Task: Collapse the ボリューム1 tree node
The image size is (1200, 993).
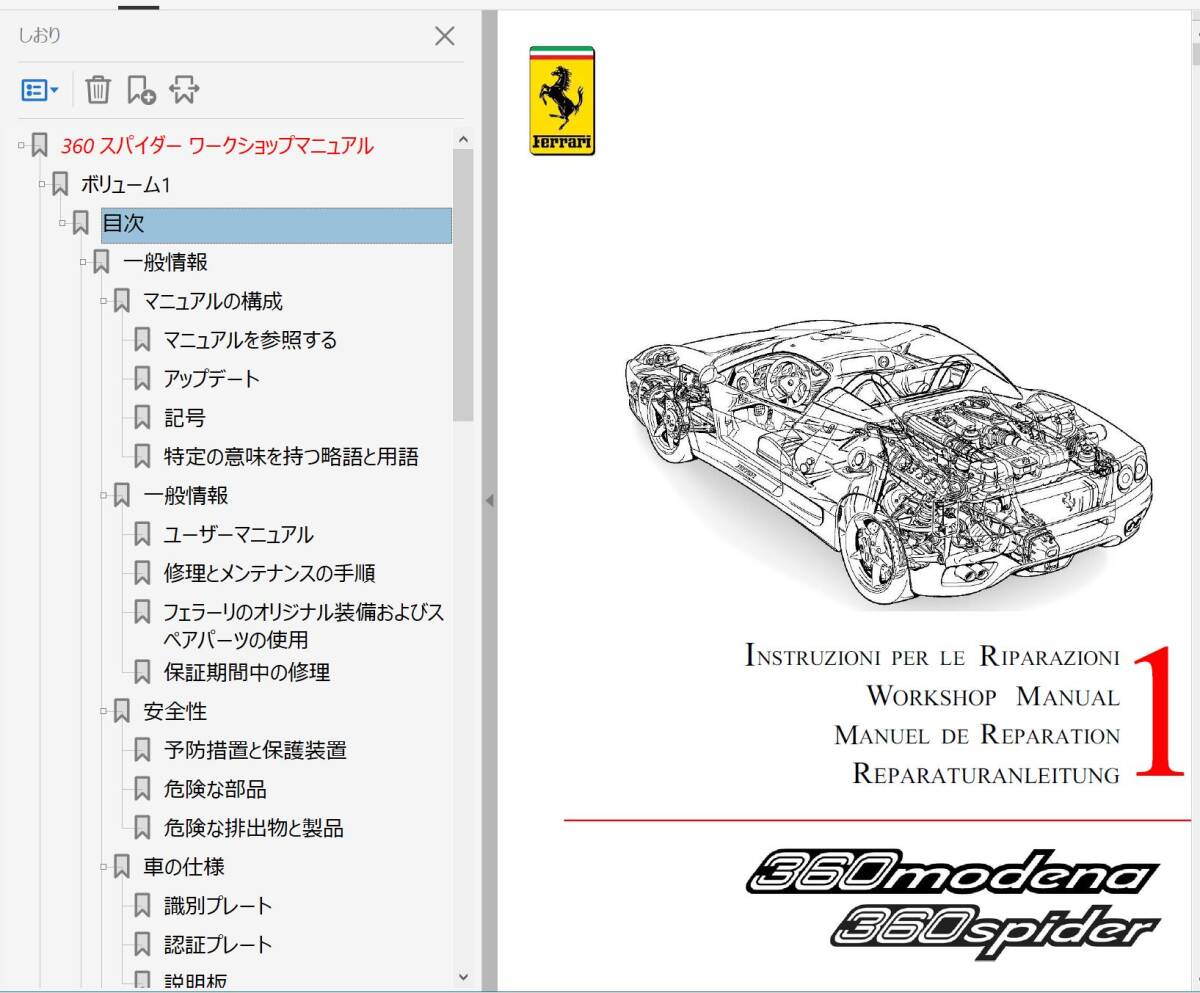Action: pyautogui.click(x=42, y=185)
